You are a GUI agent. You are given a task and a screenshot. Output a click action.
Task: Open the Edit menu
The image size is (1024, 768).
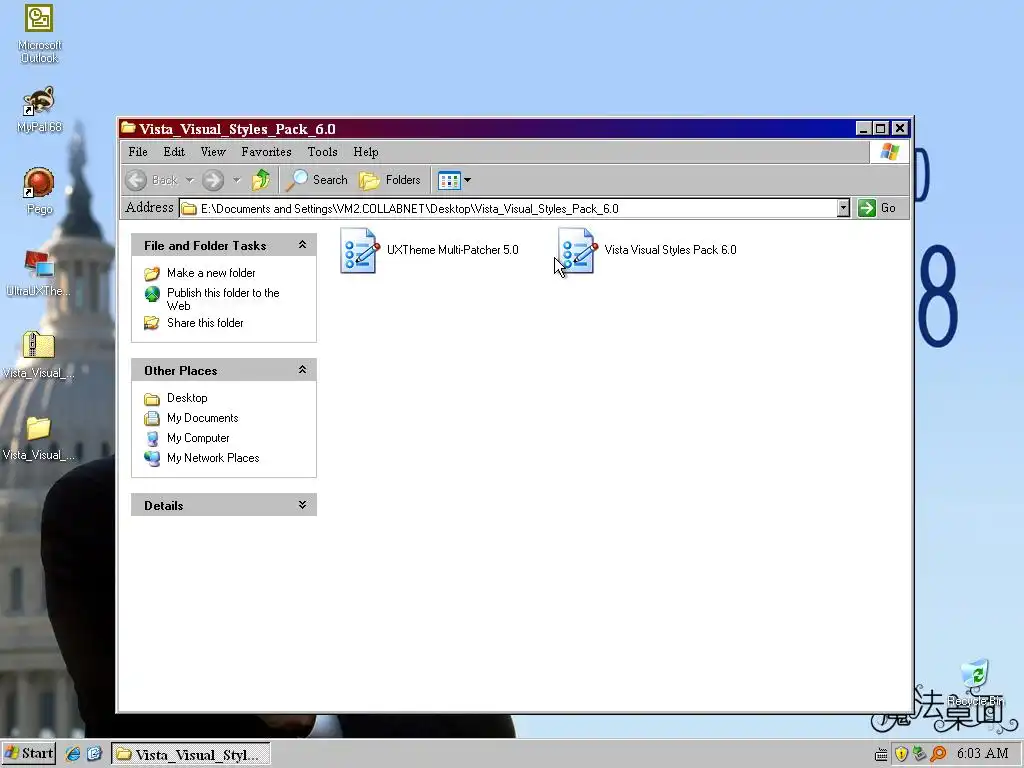[x=174, y=152]
